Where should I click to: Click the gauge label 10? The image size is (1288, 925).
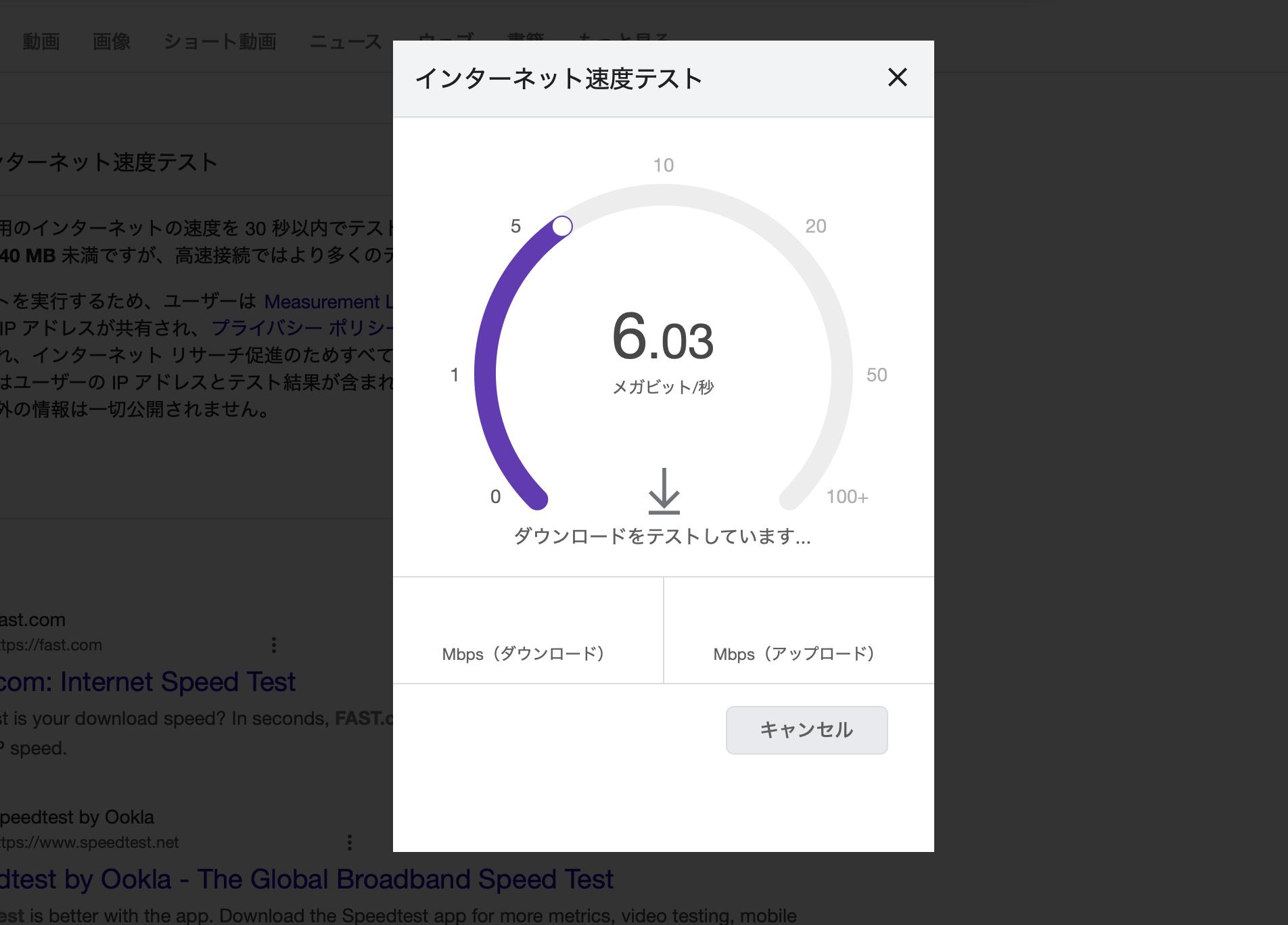point(663,166)
